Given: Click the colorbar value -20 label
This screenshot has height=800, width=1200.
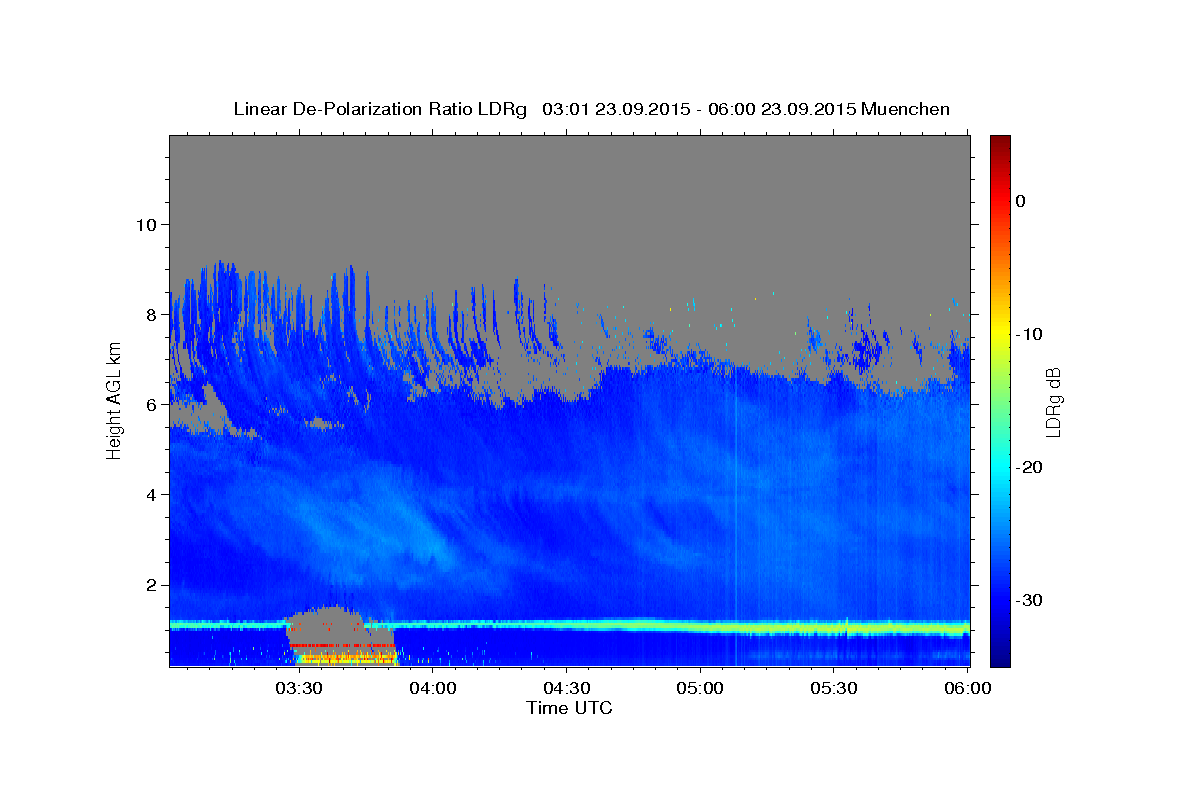Looking at the screenshot, I should (x=1029, y=467).
